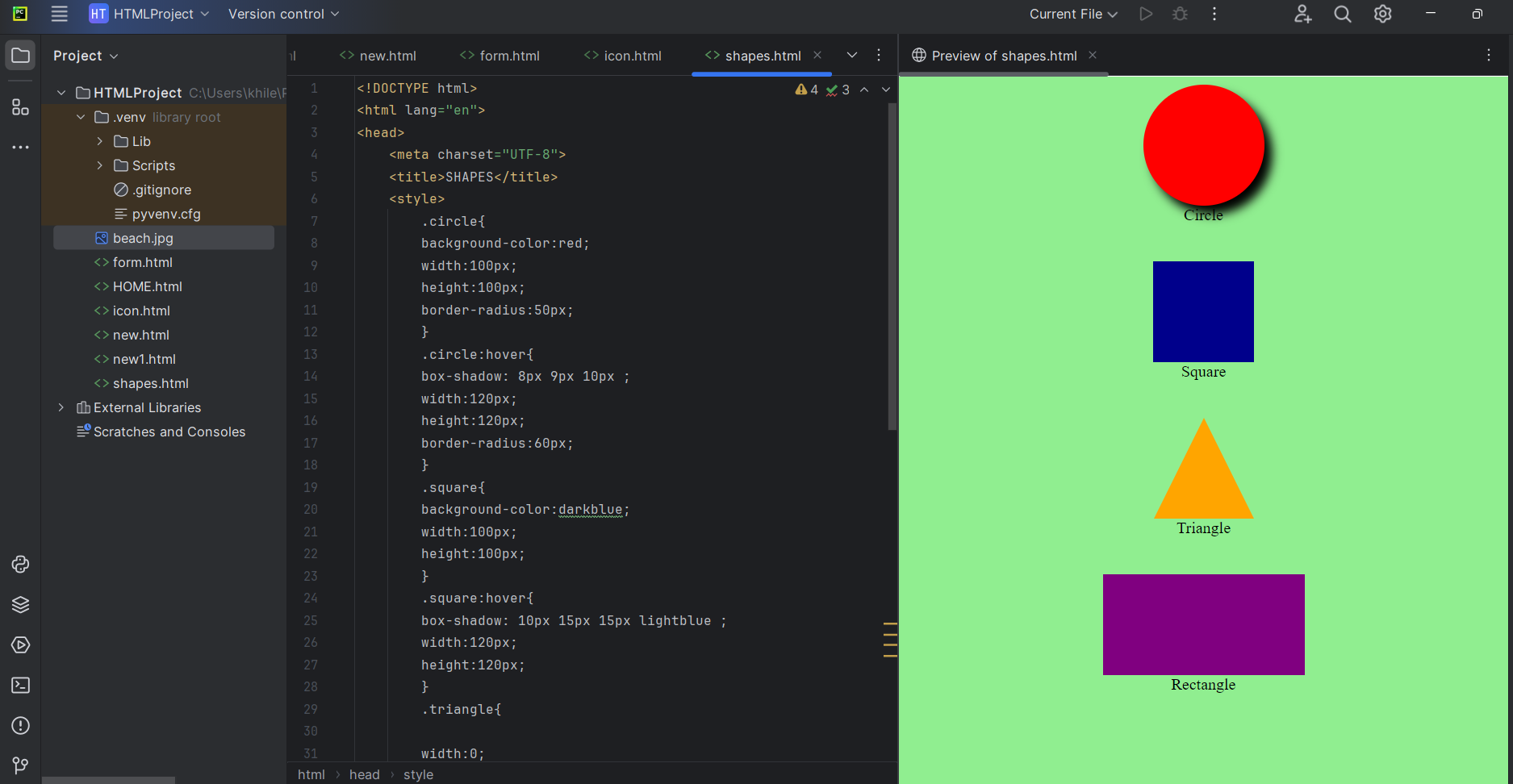
Task: Click html breadcrumb in editor footer
Action: pos(311,774)
